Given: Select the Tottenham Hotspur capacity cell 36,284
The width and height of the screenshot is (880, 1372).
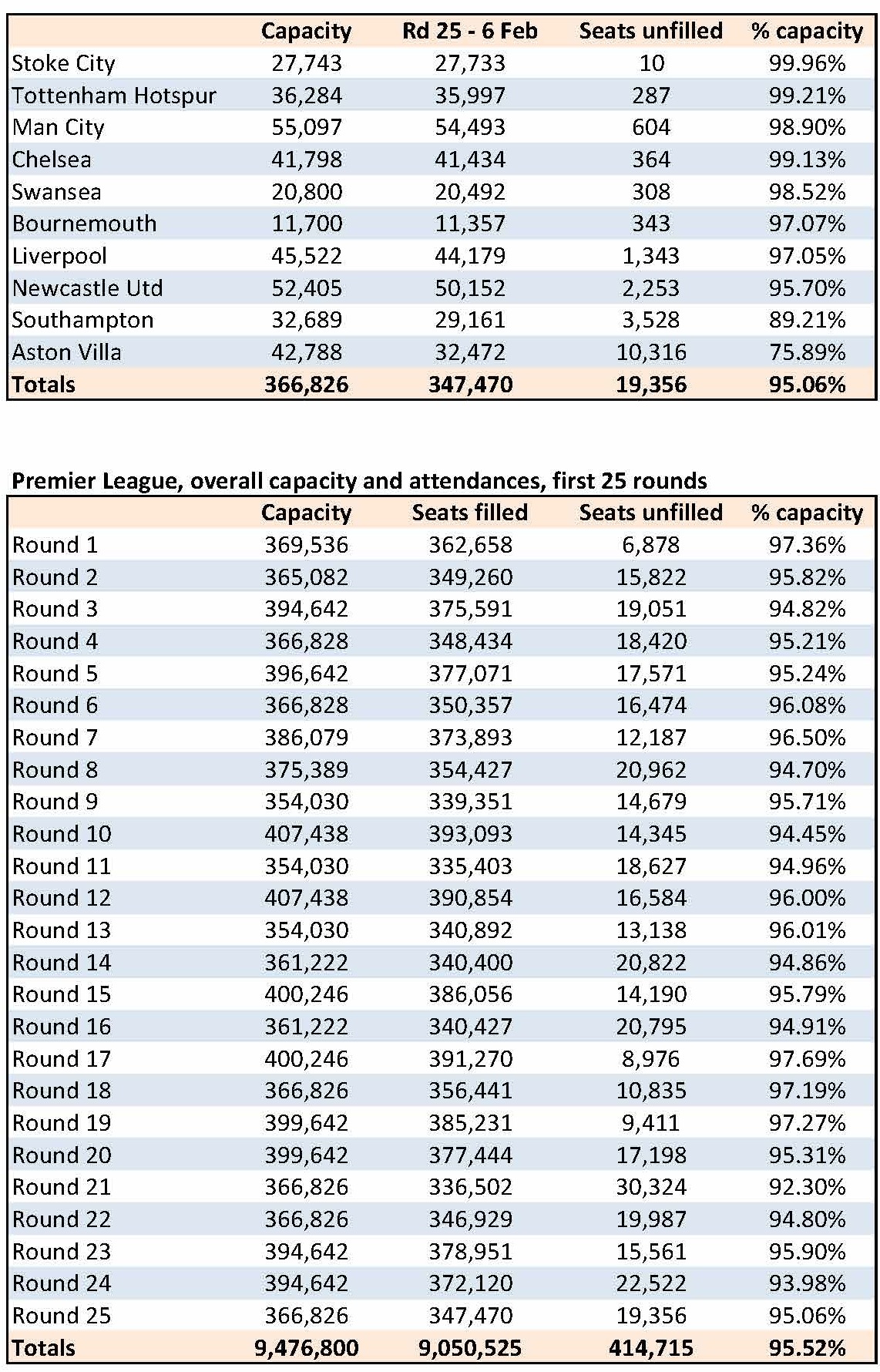Looking at the screenshot, I should (x=306, y=96).
